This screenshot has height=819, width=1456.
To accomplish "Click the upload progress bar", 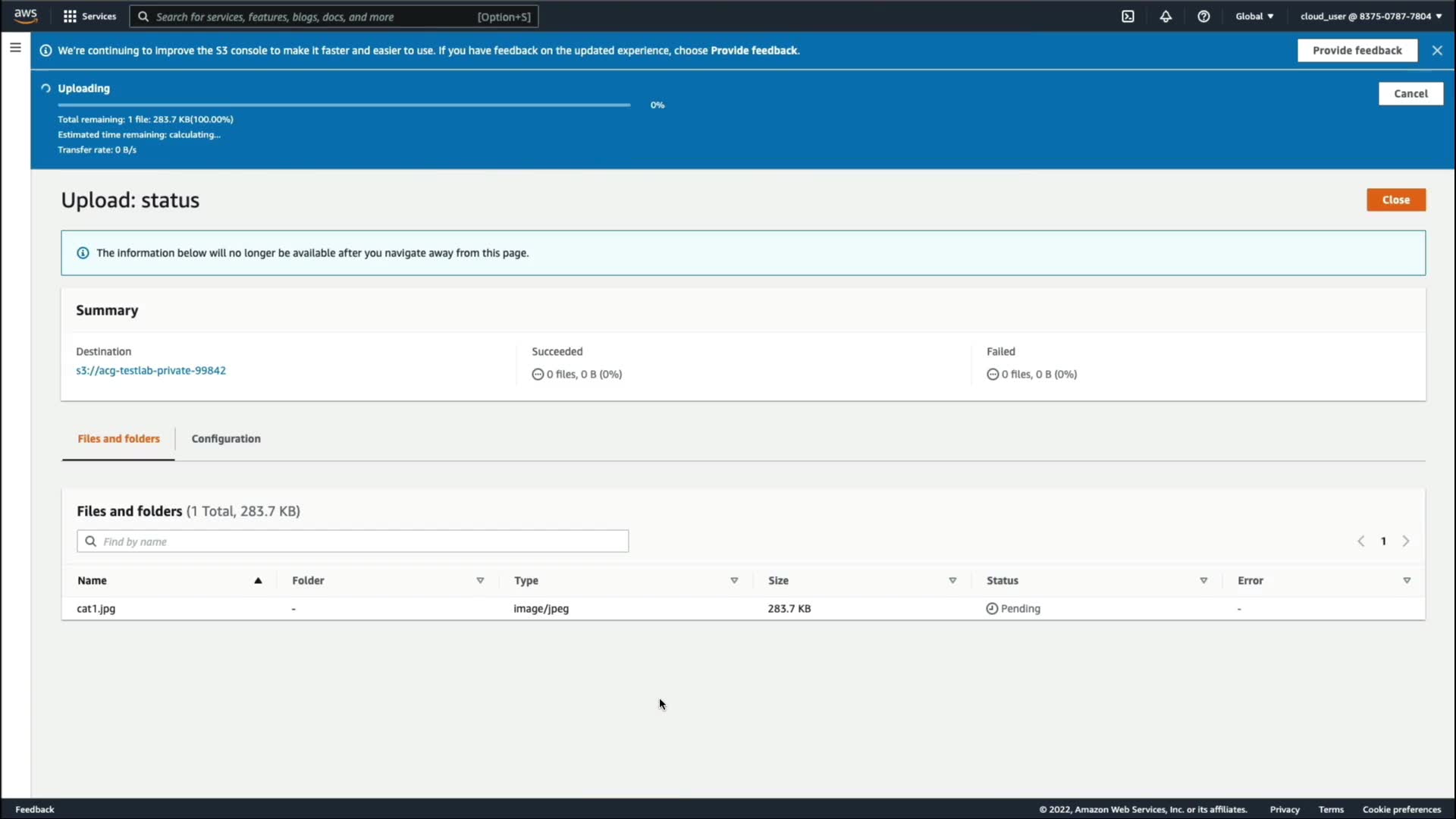I will 344,105.
